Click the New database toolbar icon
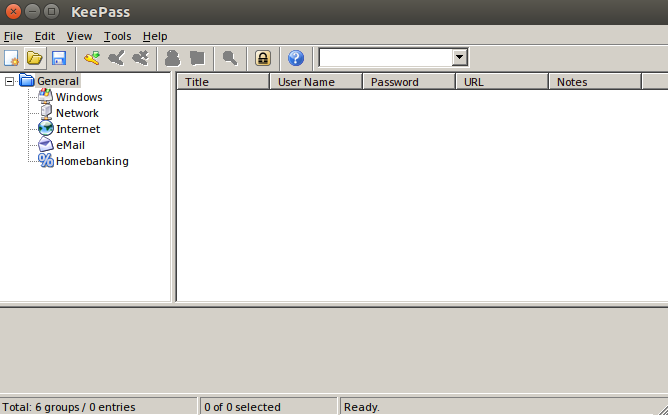The width and height of the screenshot is (668, 415). click(x=11, y=58)
